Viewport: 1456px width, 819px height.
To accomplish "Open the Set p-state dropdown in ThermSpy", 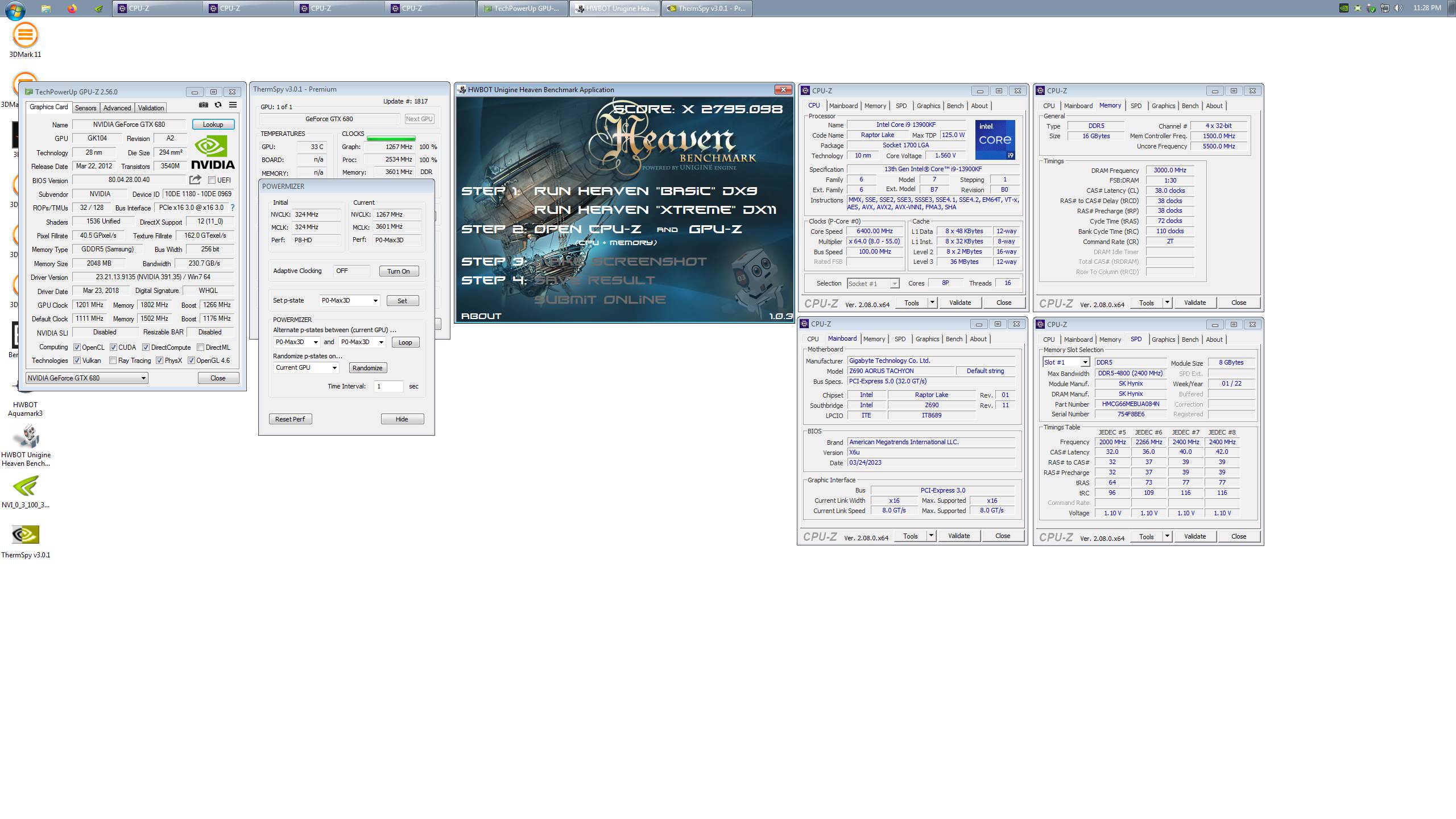I will tap(349, 300).
